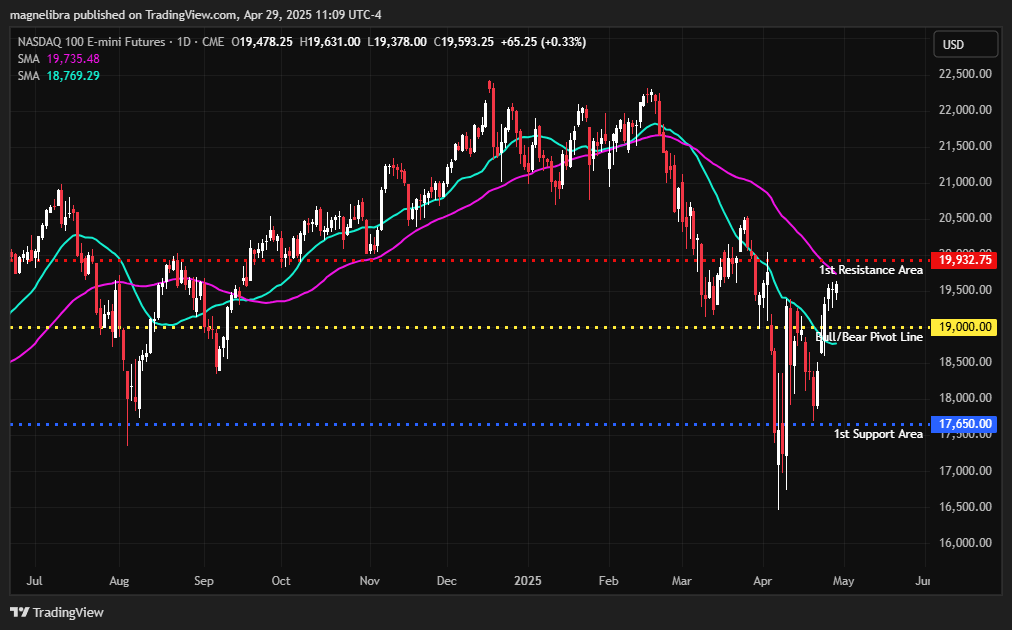Click the '1st Support Area' annotation text

tap(878, 434)
